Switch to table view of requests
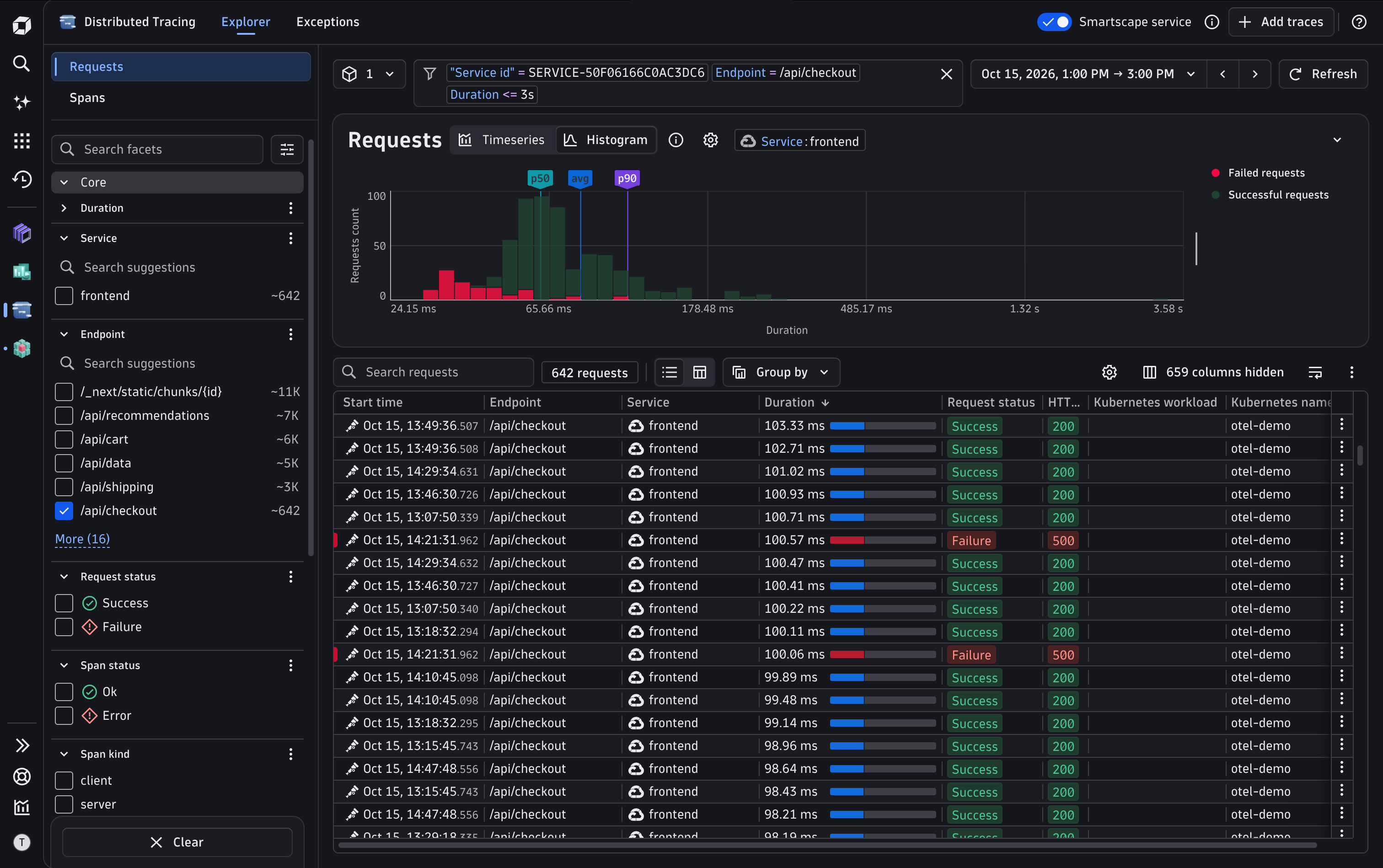Screen dimensions: 1383x868 [x=699, y=372]
